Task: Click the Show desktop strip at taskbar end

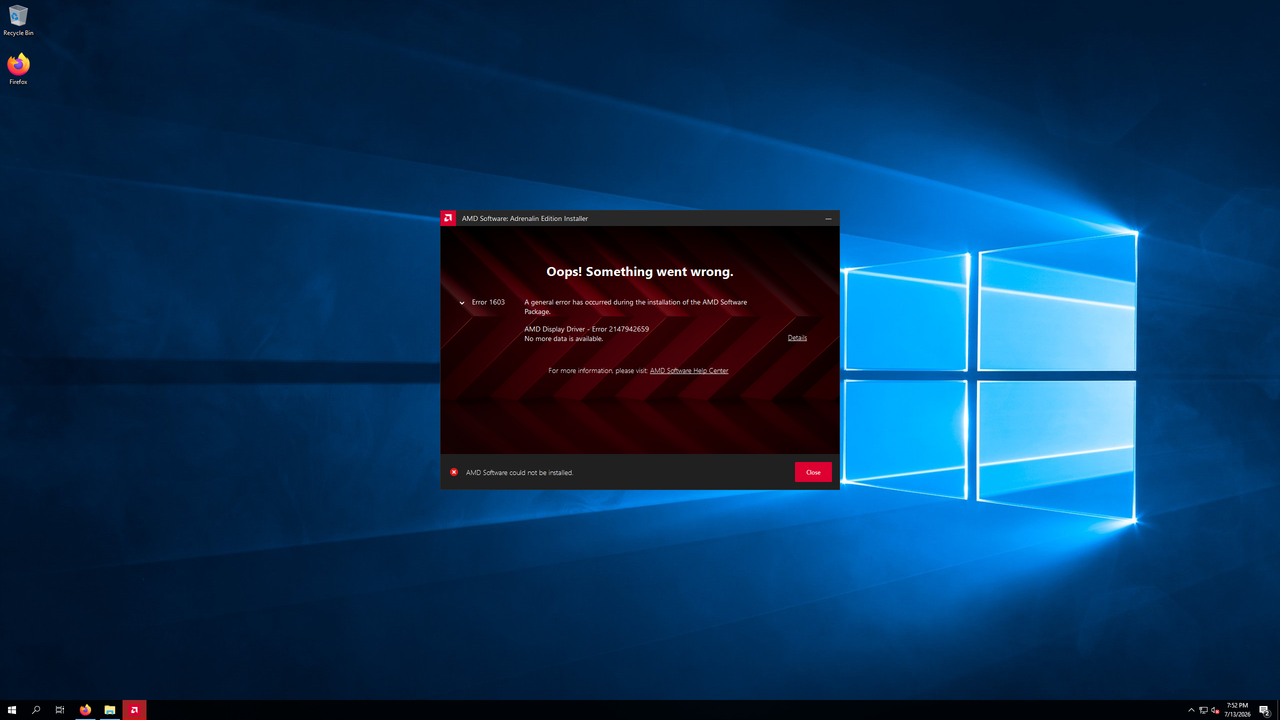Action: [1278, 710]
